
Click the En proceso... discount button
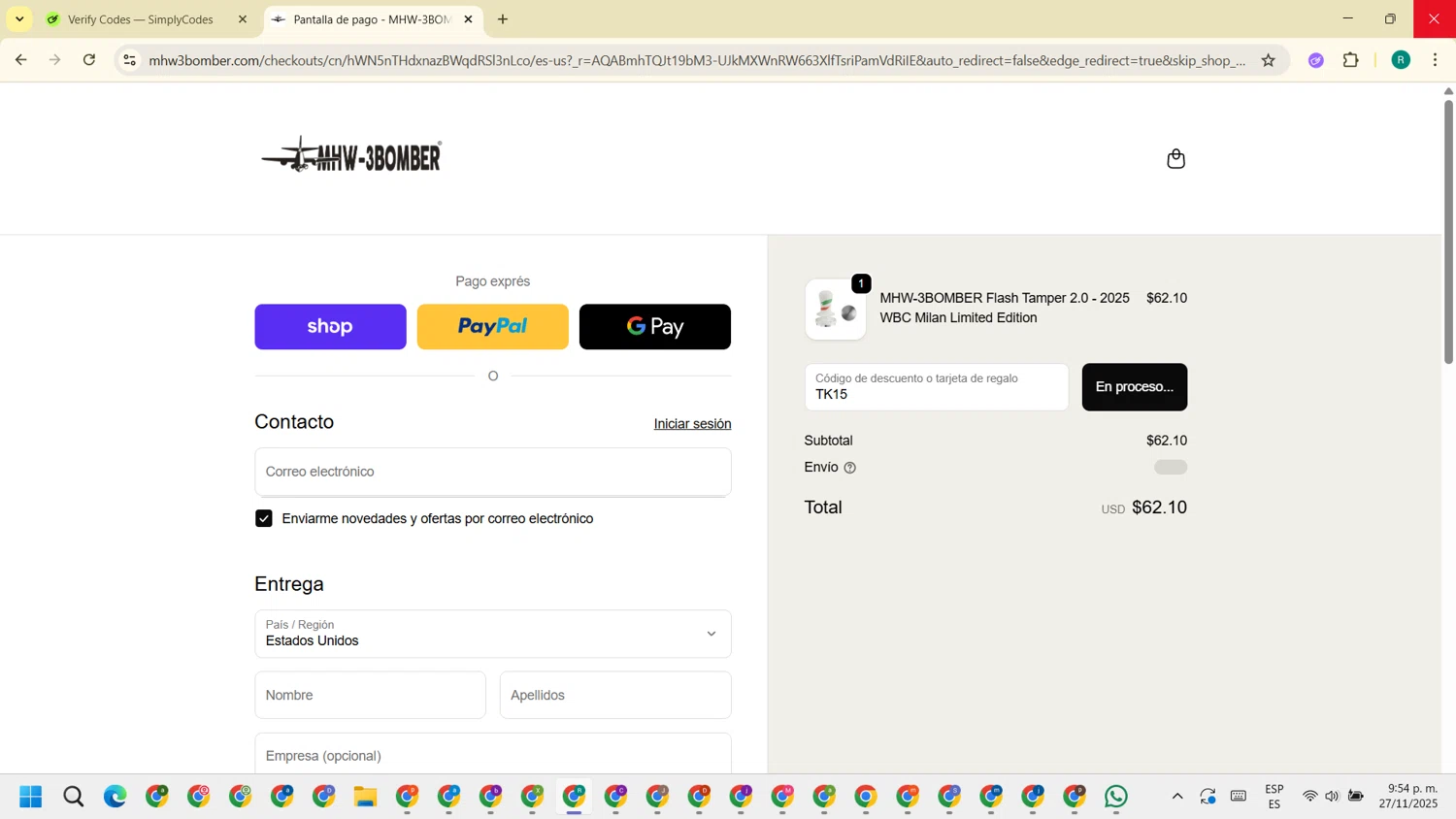(1135, 387)
